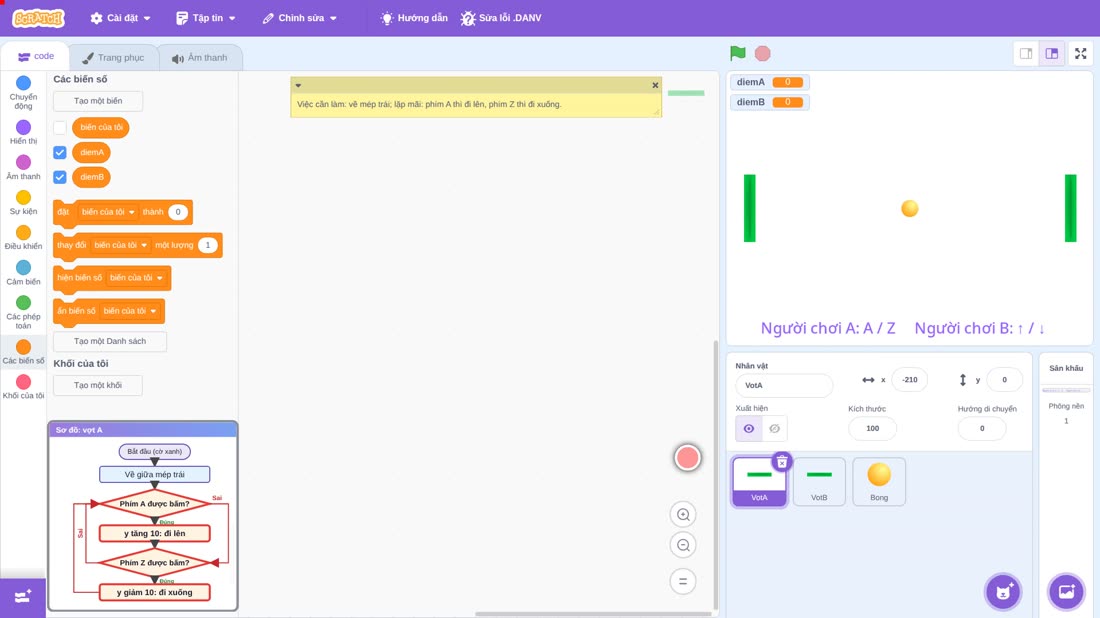Select the Các phép toán block category
Viewport: 1100px width, 618px height.
coord(23,312)
